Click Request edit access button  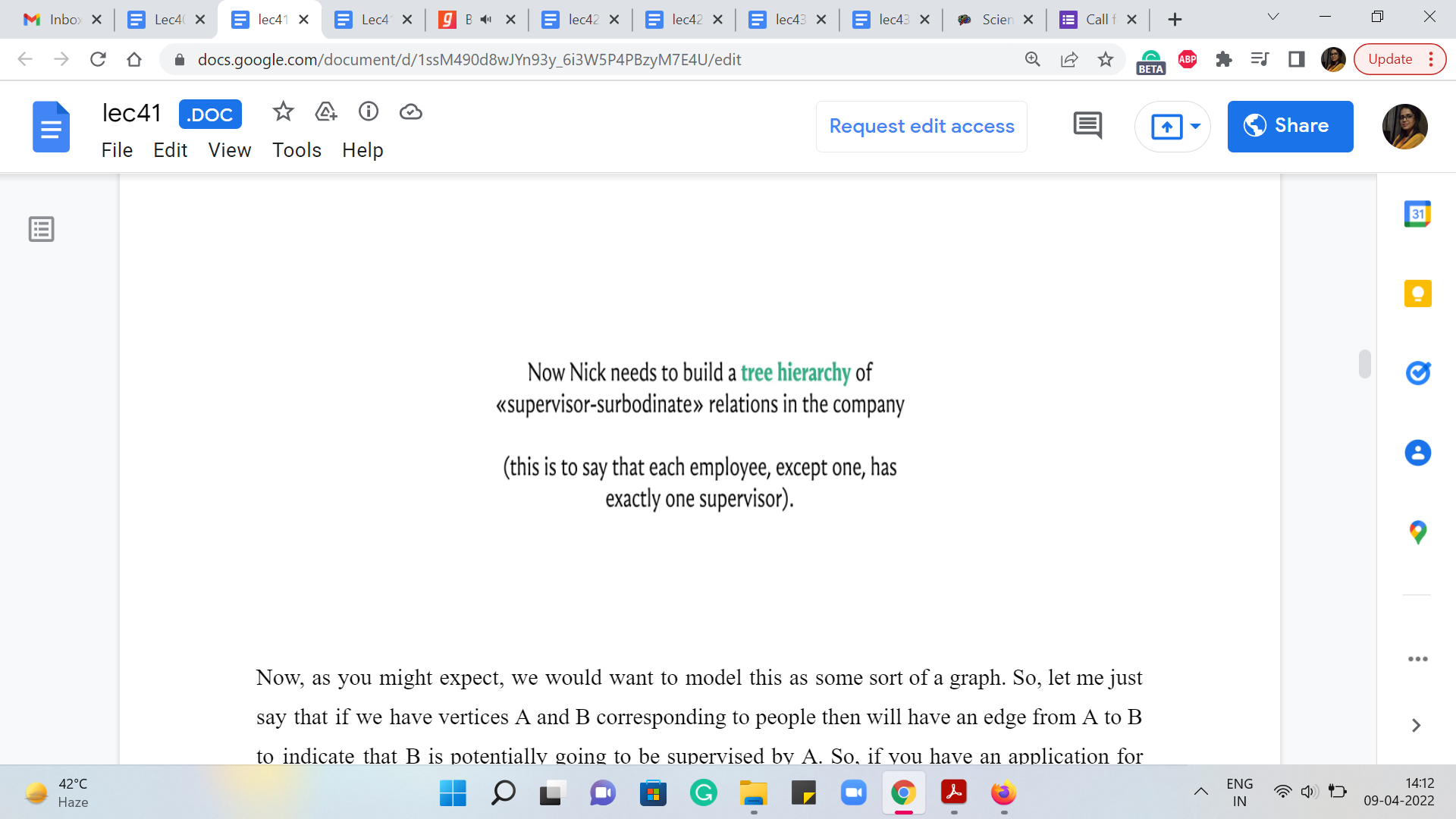click(x=921, y=126)
